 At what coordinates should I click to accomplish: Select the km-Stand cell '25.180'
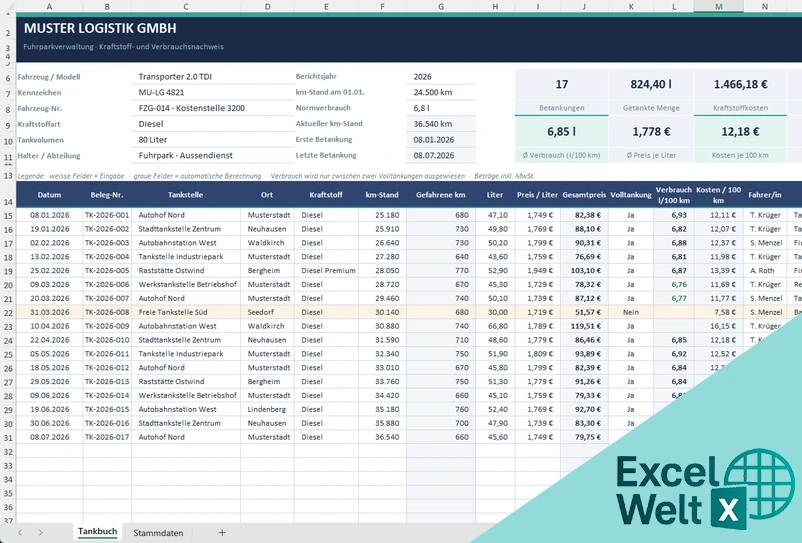click(x=382, y=215)
